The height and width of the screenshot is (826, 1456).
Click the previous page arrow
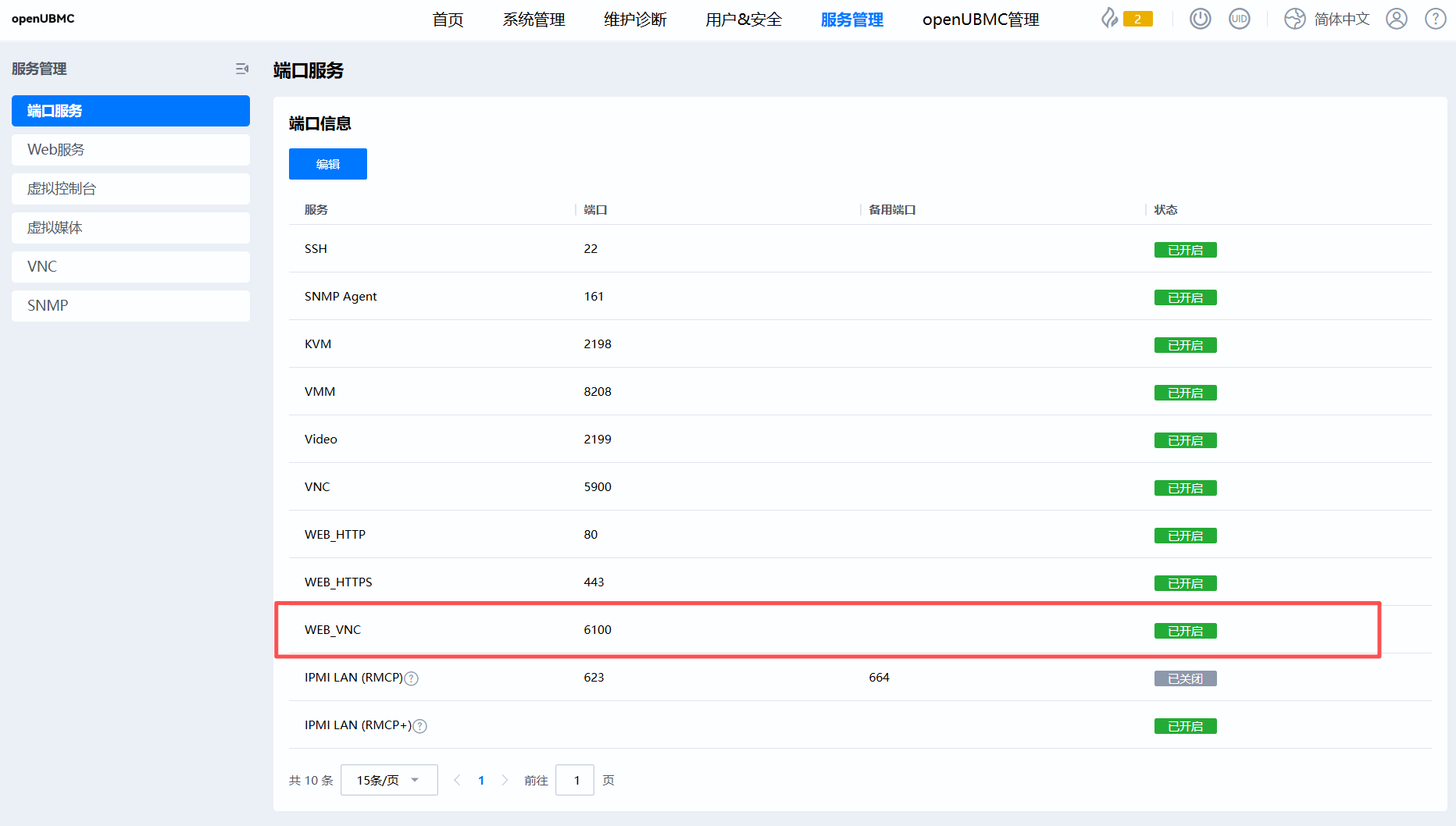click(x=457, y=780)
